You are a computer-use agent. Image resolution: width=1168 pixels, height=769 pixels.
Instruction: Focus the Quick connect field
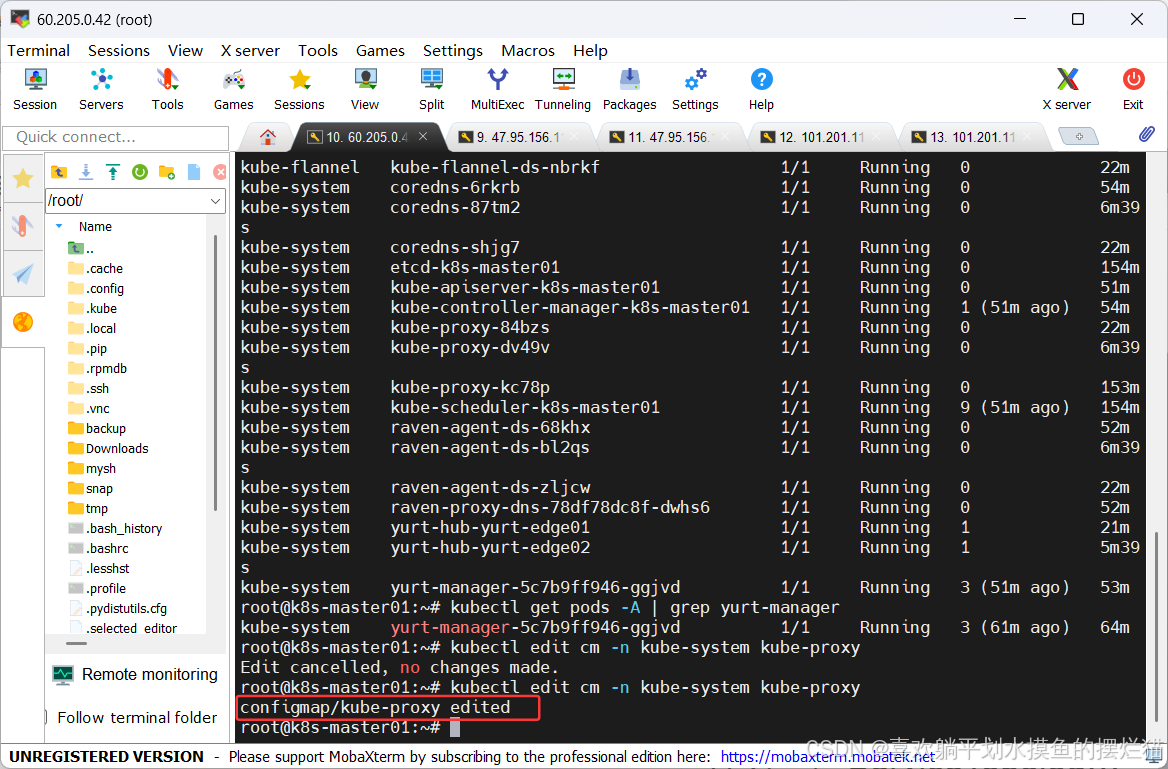click(x=115, y=137)
